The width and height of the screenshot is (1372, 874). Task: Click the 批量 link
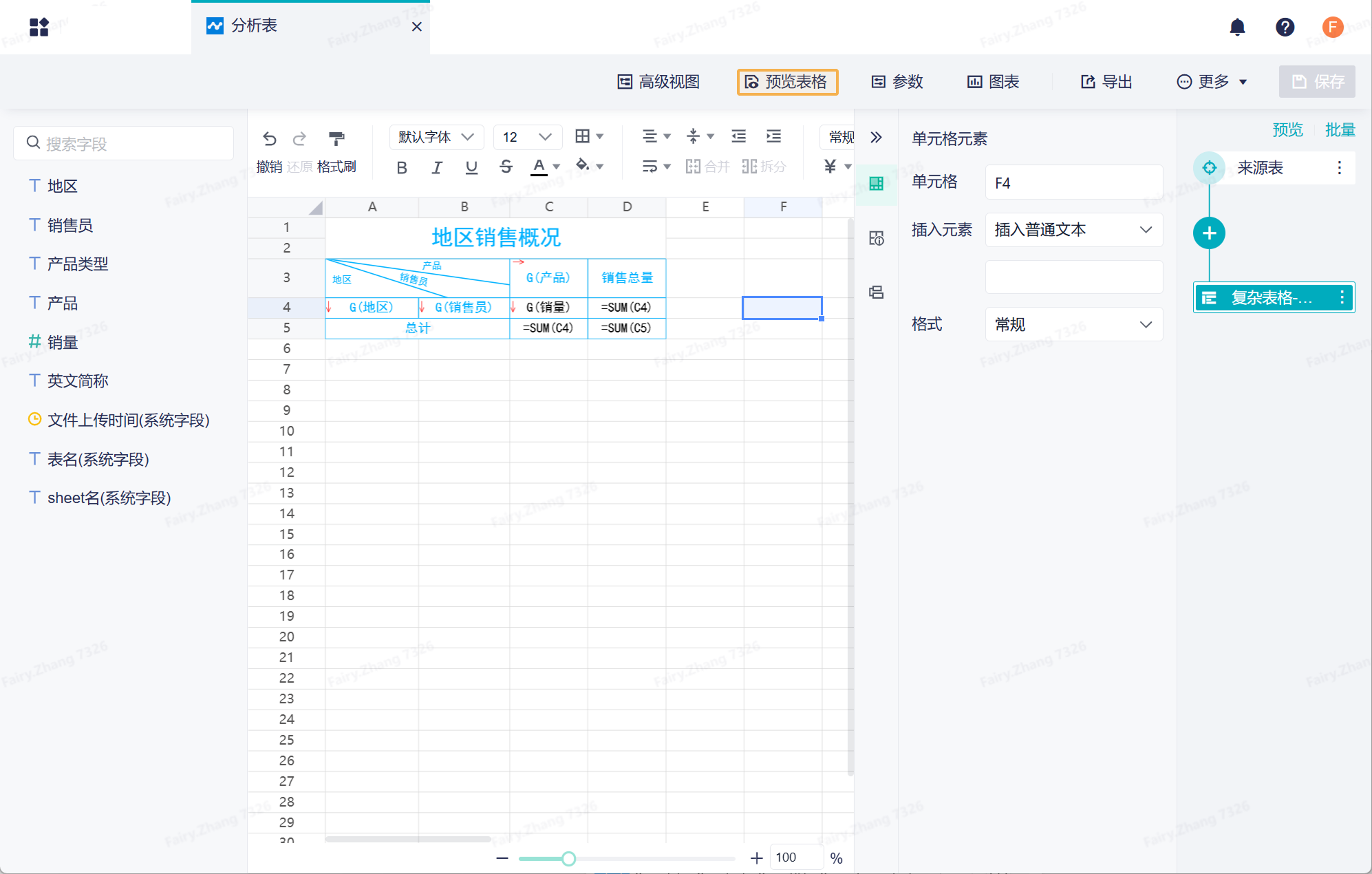click(x=1339, y=129)
